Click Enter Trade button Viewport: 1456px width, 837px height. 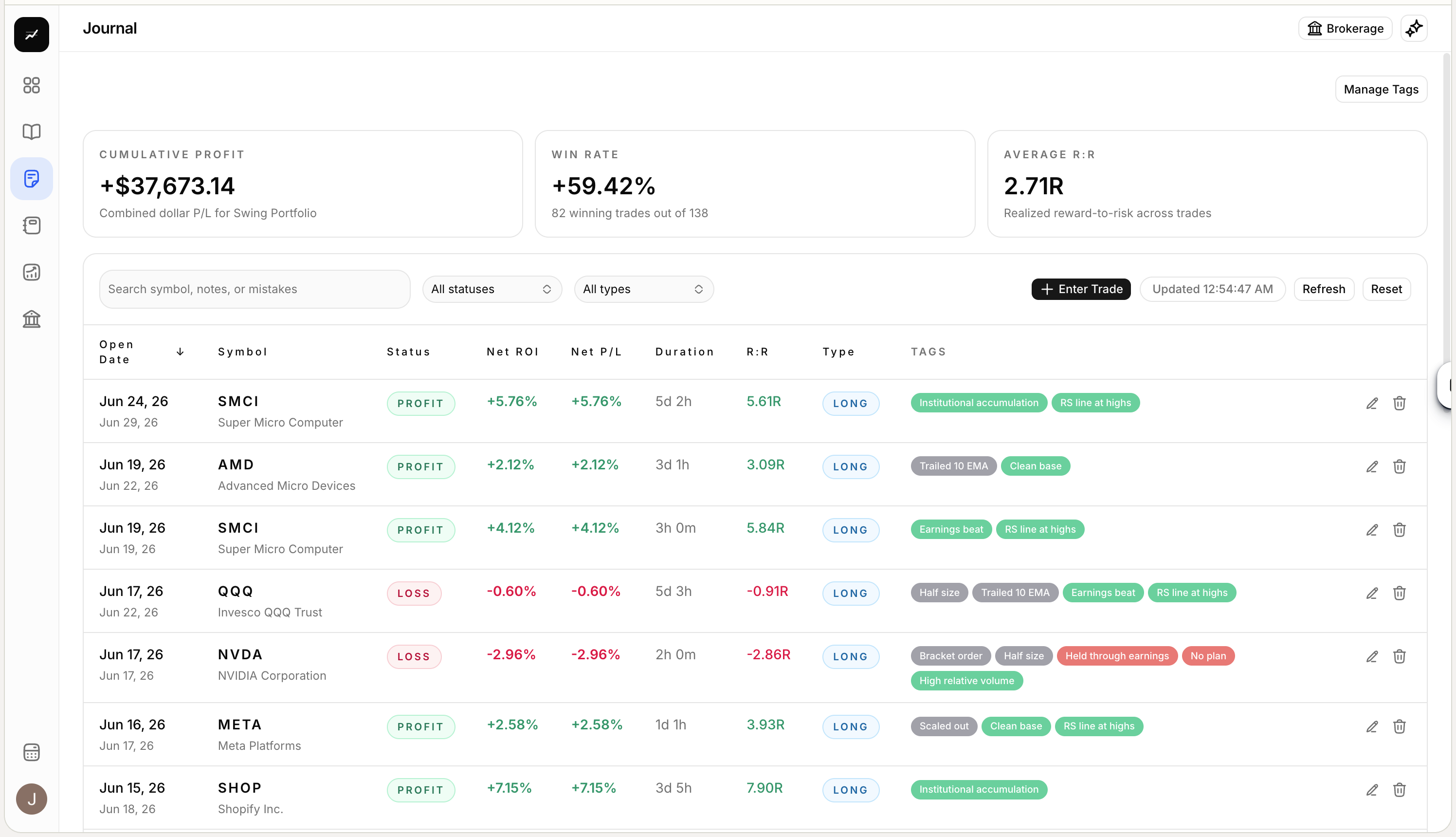[x=1081, y=289]
